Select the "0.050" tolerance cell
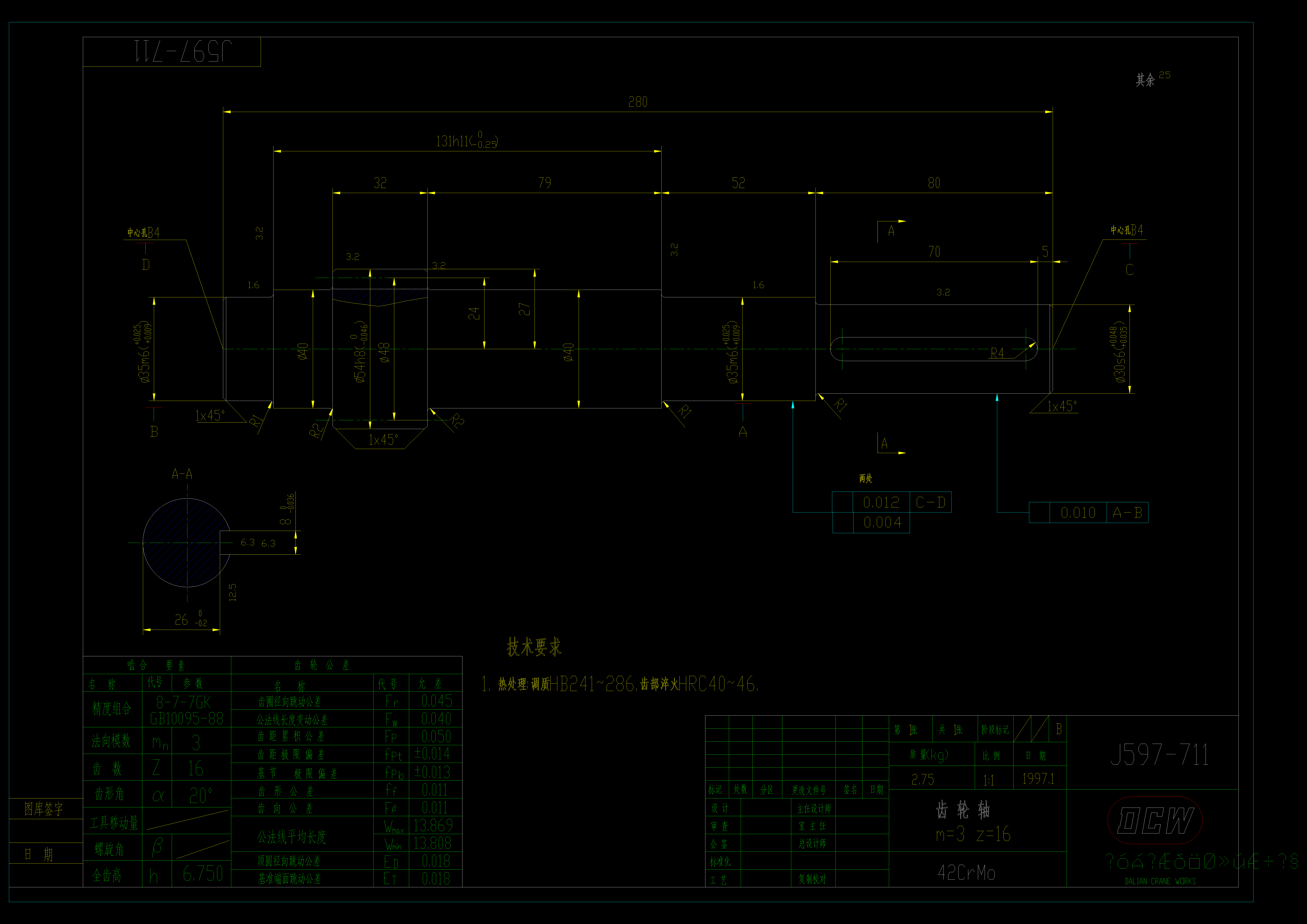1307x924 pixels. pyautogui.click(x=435, y=736)
